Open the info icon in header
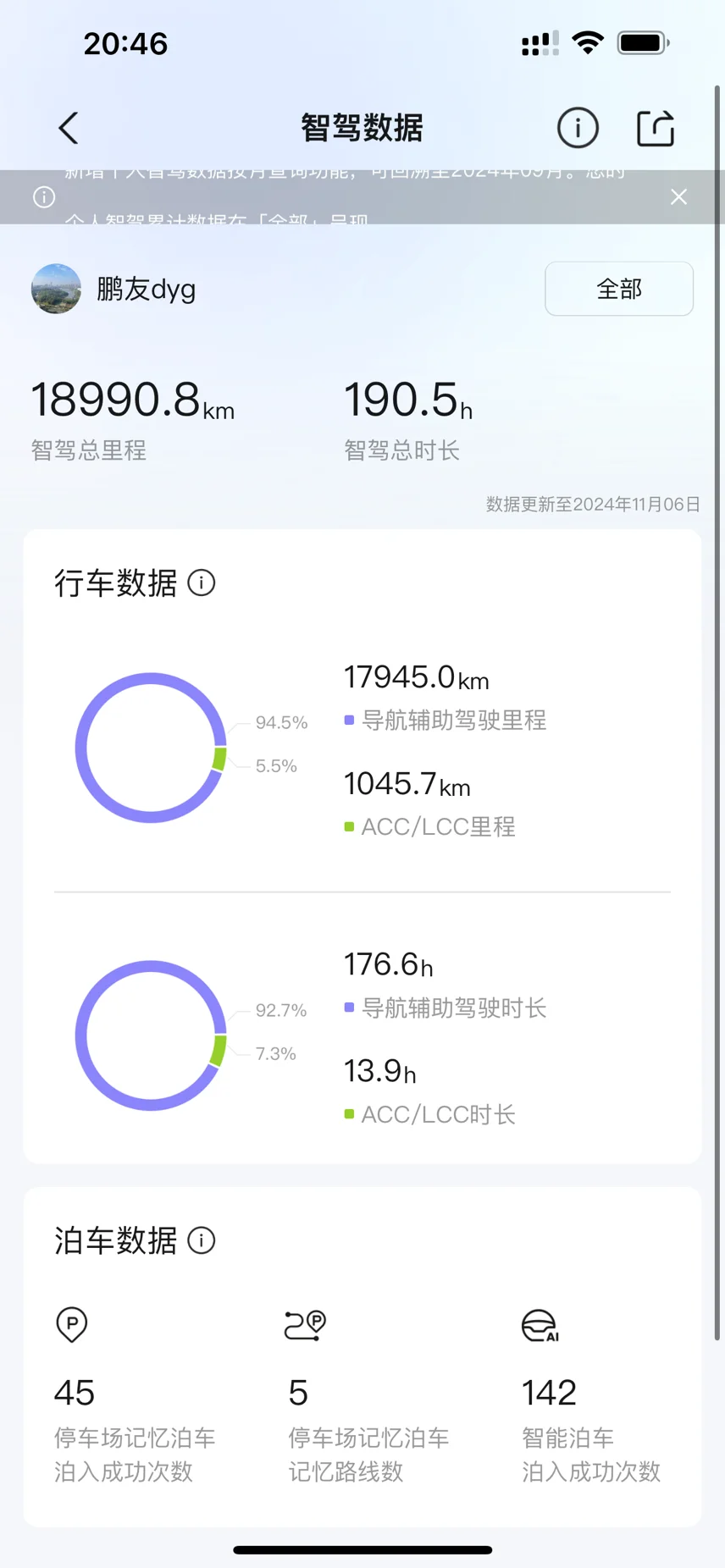The height and width of the screenshot is (1568, 725). [578, 129]
